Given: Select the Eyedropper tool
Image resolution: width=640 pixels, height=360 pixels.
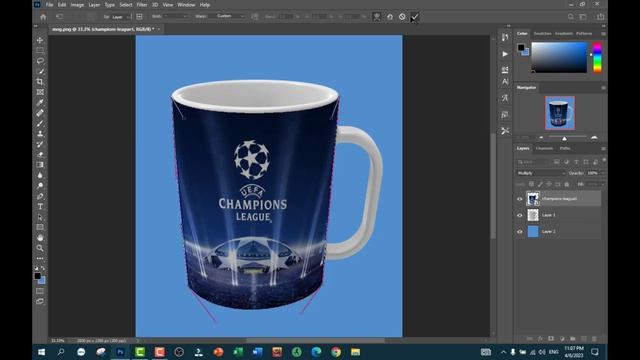Looking at the screenshot, I should coord(40,102).
